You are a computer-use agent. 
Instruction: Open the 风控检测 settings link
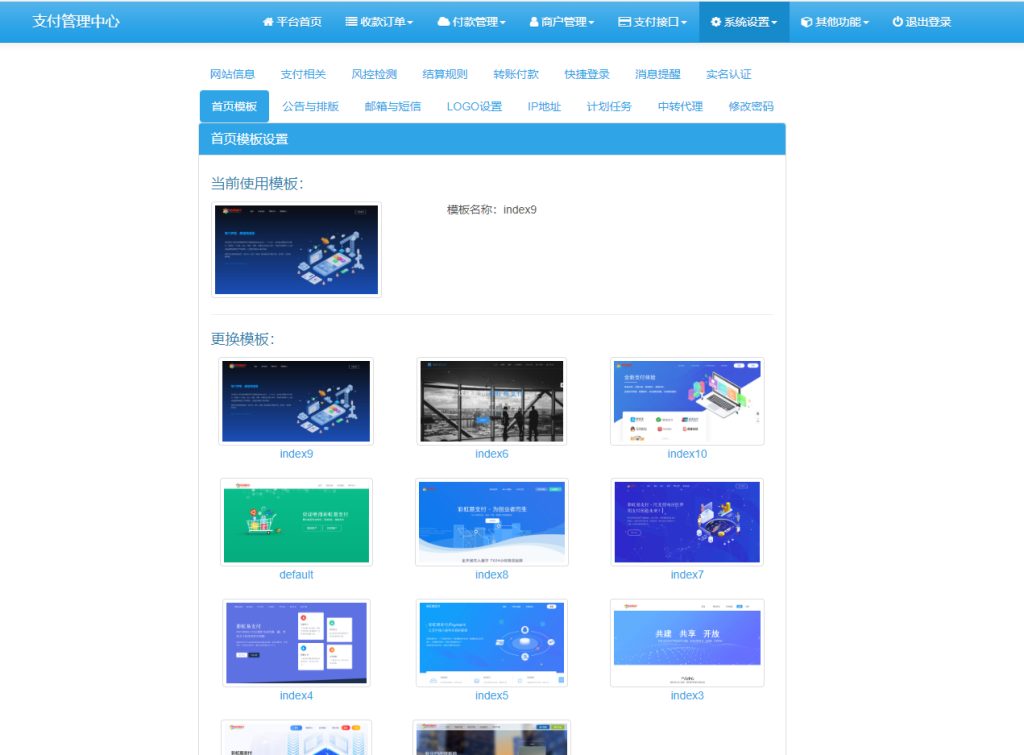375,73
